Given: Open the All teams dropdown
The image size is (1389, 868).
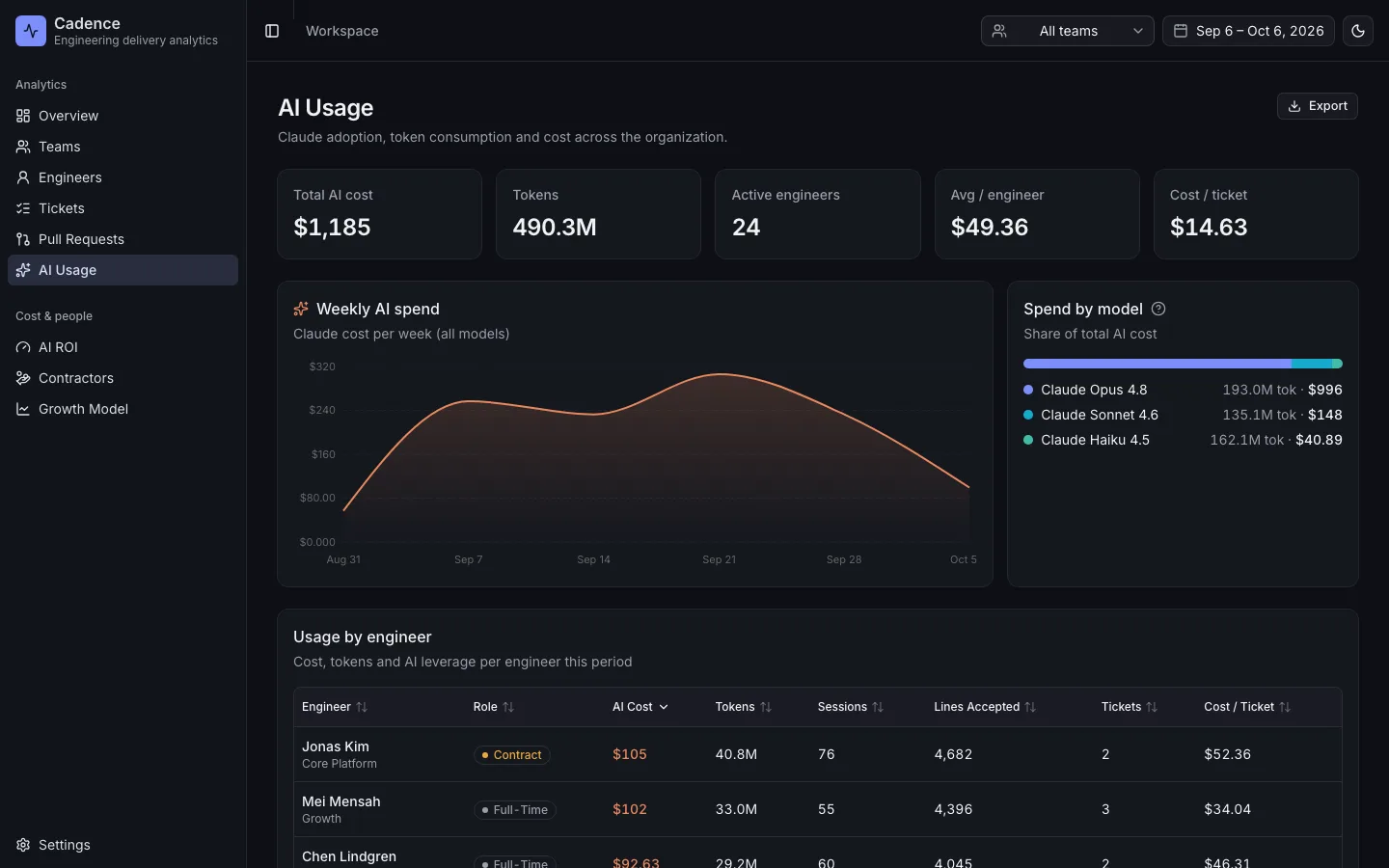Looking at the screenshot, I should pos(1067,31).
